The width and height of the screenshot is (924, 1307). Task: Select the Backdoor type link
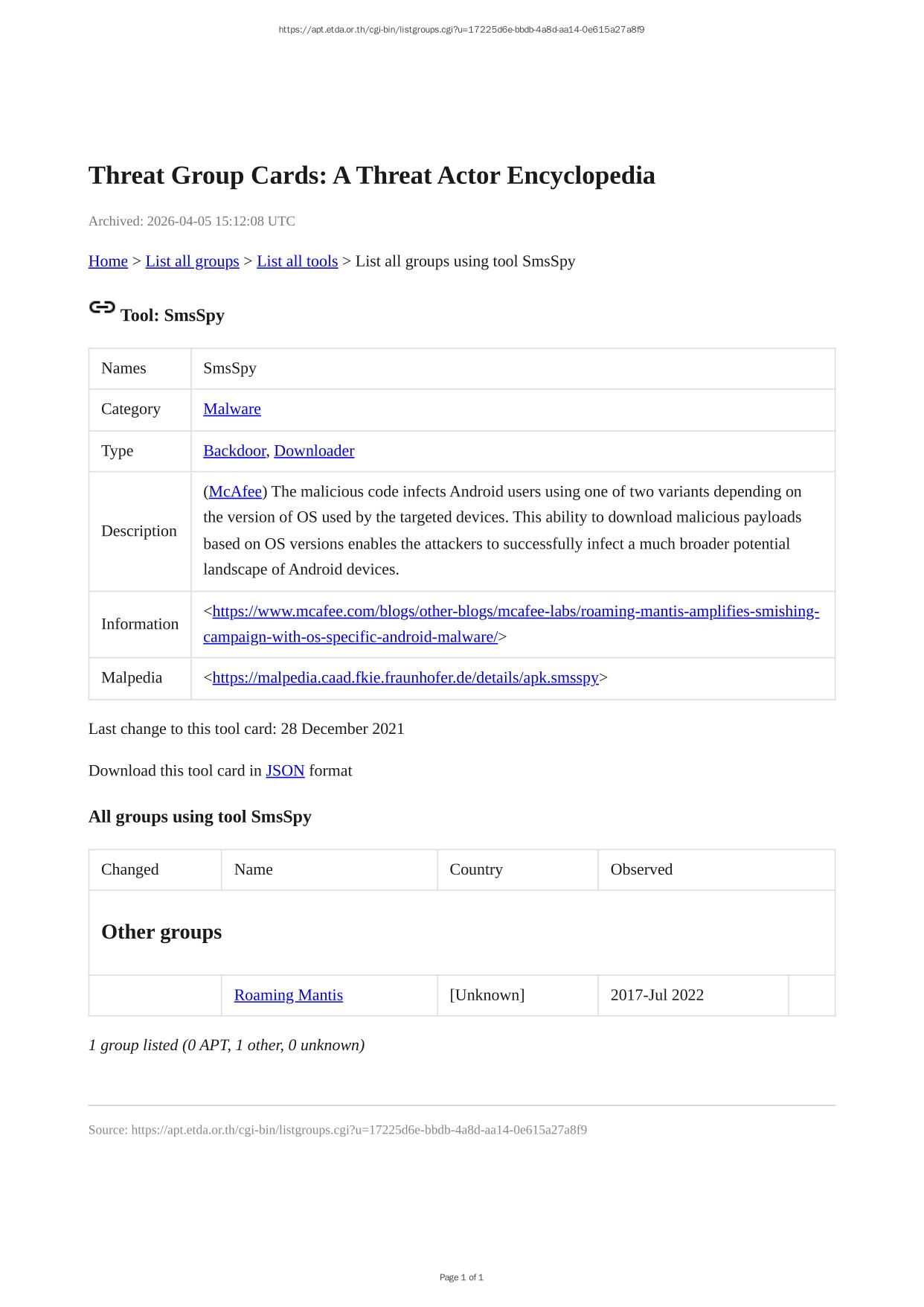pyautogui.click(x=234, y=451)
